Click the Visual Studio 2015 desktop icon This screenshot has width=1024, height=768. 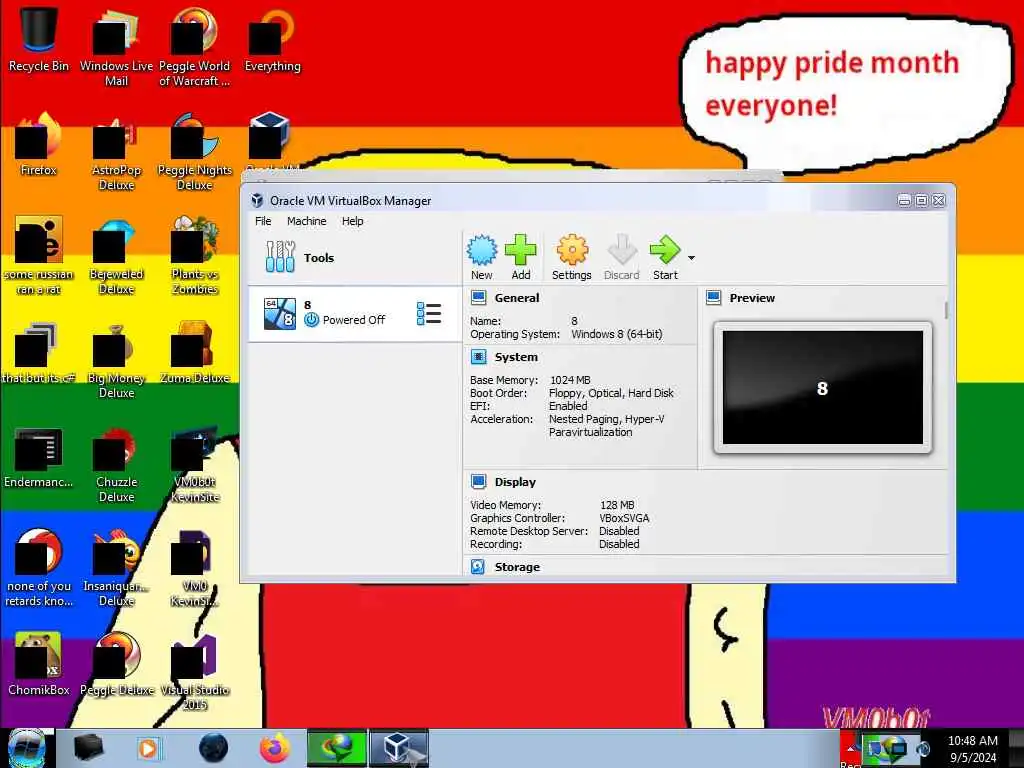(x=195, y=671)
